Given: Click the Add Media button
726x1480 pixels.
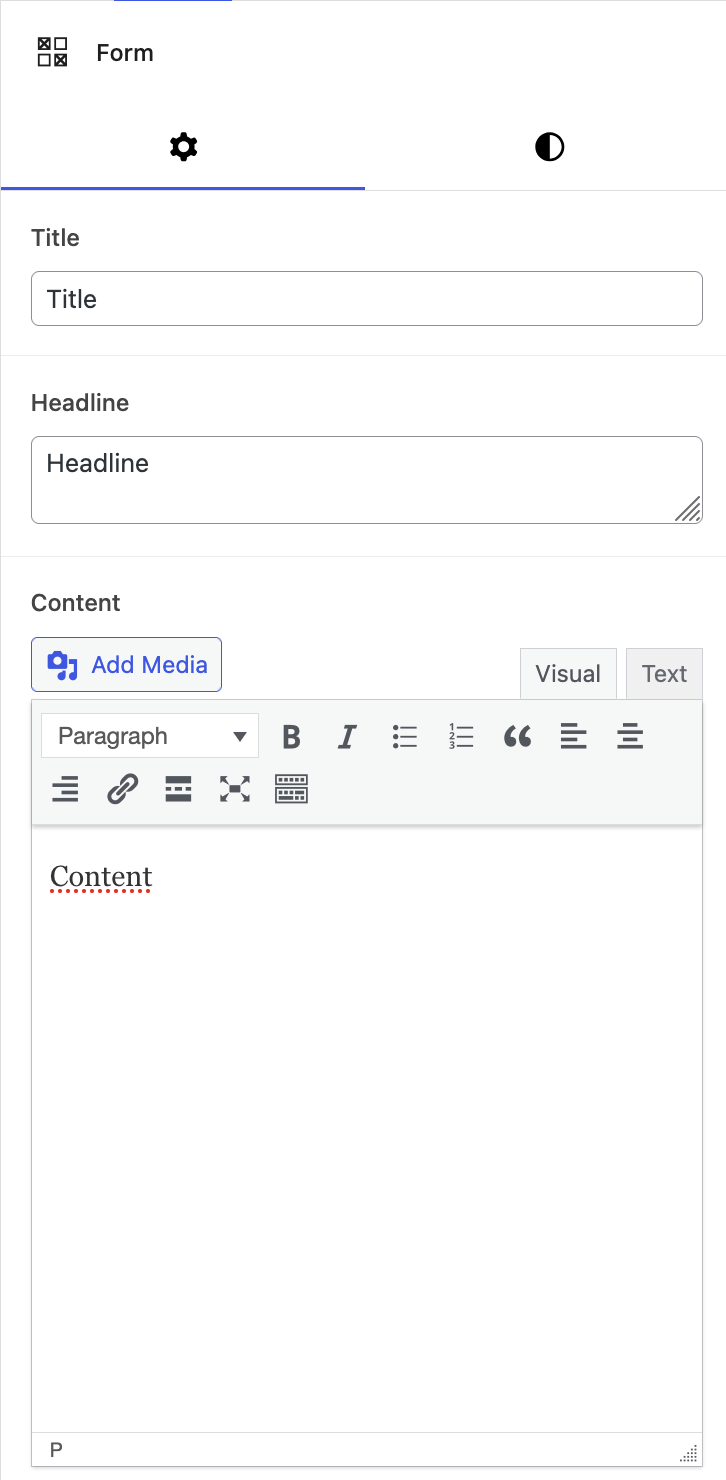Looking at the screenshot, I should [127, 665].
